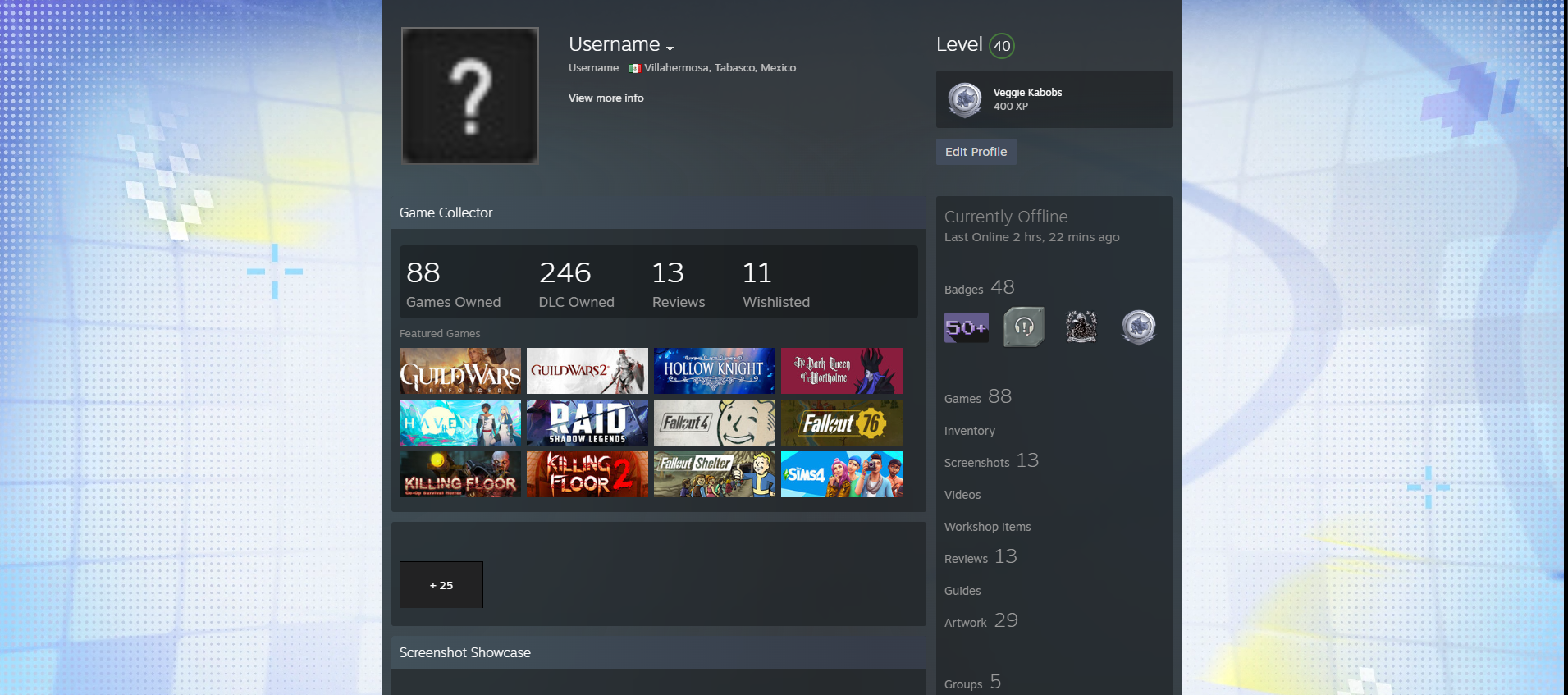Open the 88 Games Owned stat
The image size is (1568, 695).
click(453, 283)
